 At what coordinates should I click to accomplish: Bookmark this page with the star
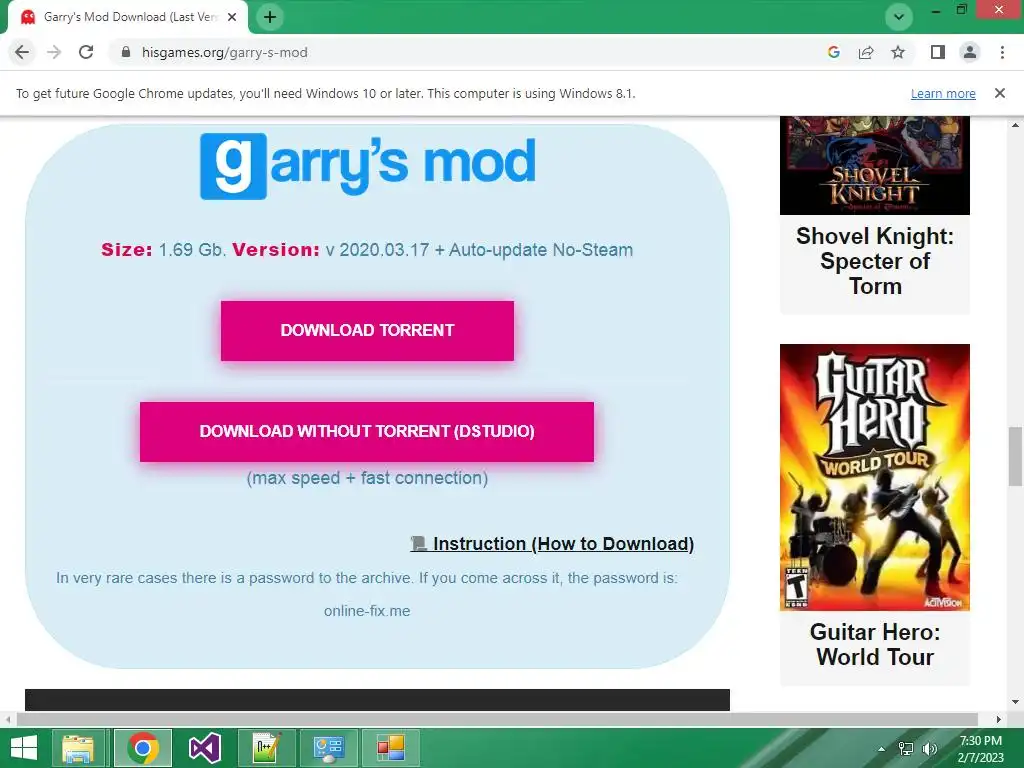tap(898, 52)
